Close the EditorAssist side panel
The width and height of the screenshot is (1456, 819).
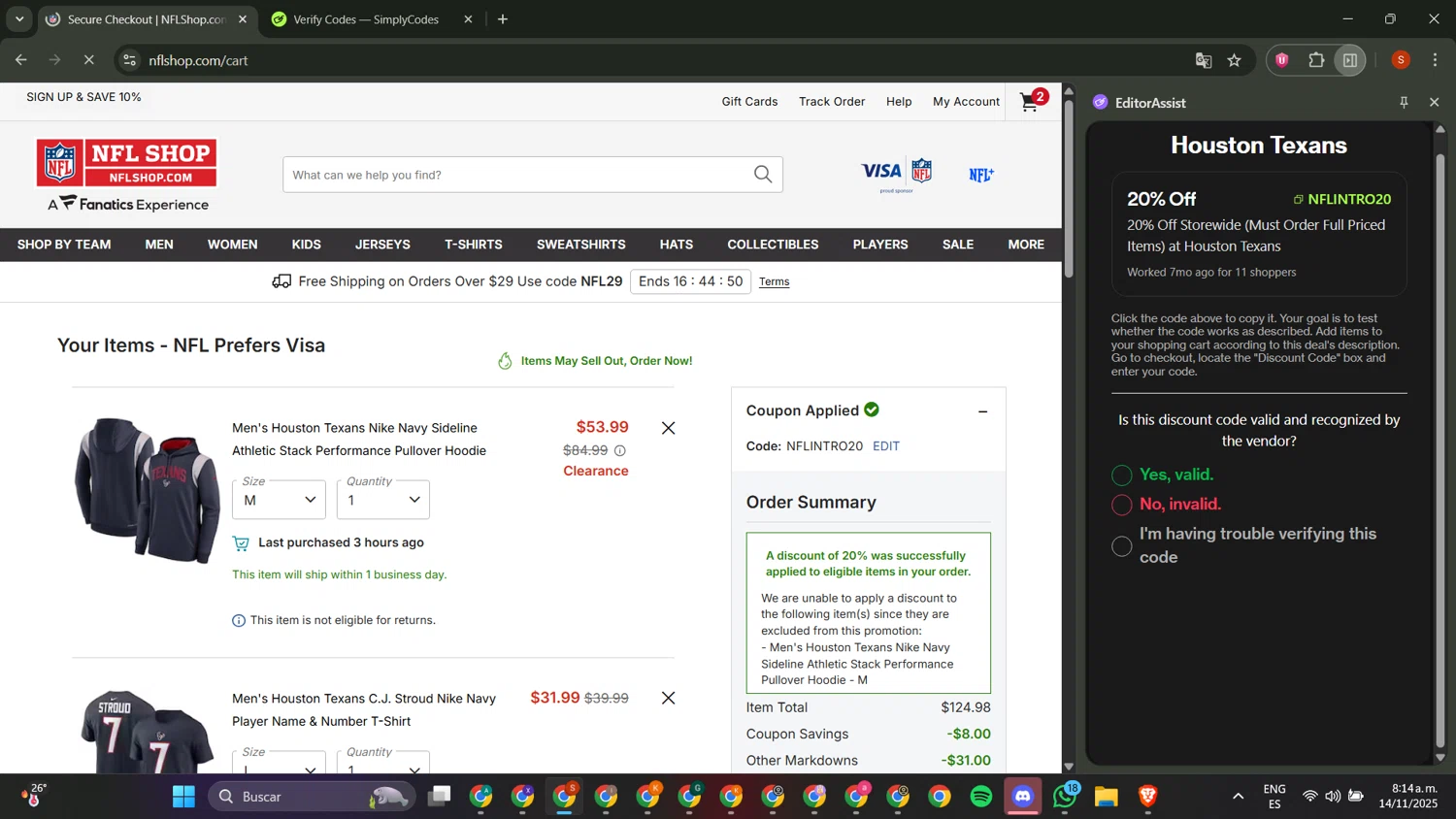1435,102
